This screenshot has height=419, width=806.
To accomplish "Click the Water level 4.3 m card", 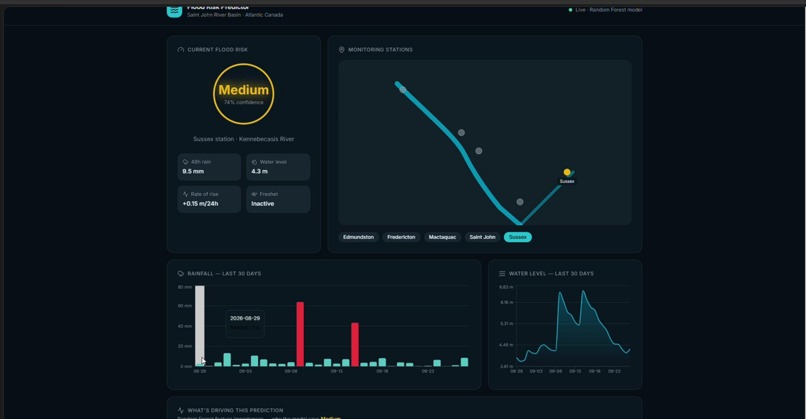I will pos(278,167).
